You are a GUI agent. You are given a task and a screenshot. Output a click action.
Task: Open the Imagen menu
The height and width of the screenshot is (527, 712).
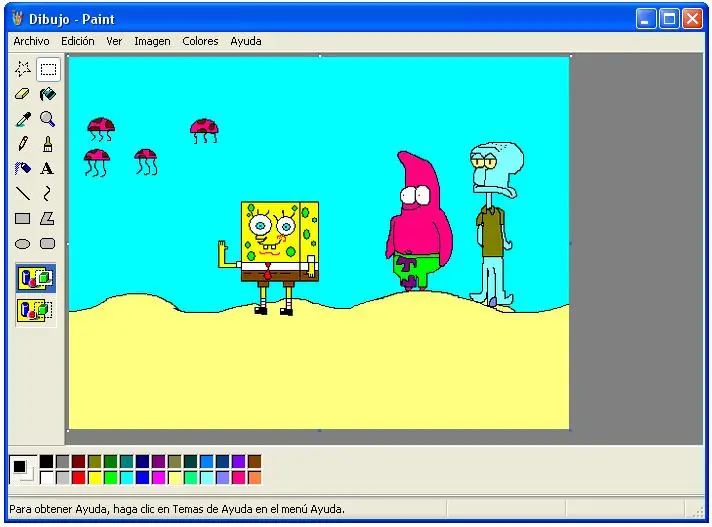pos(152,41)
